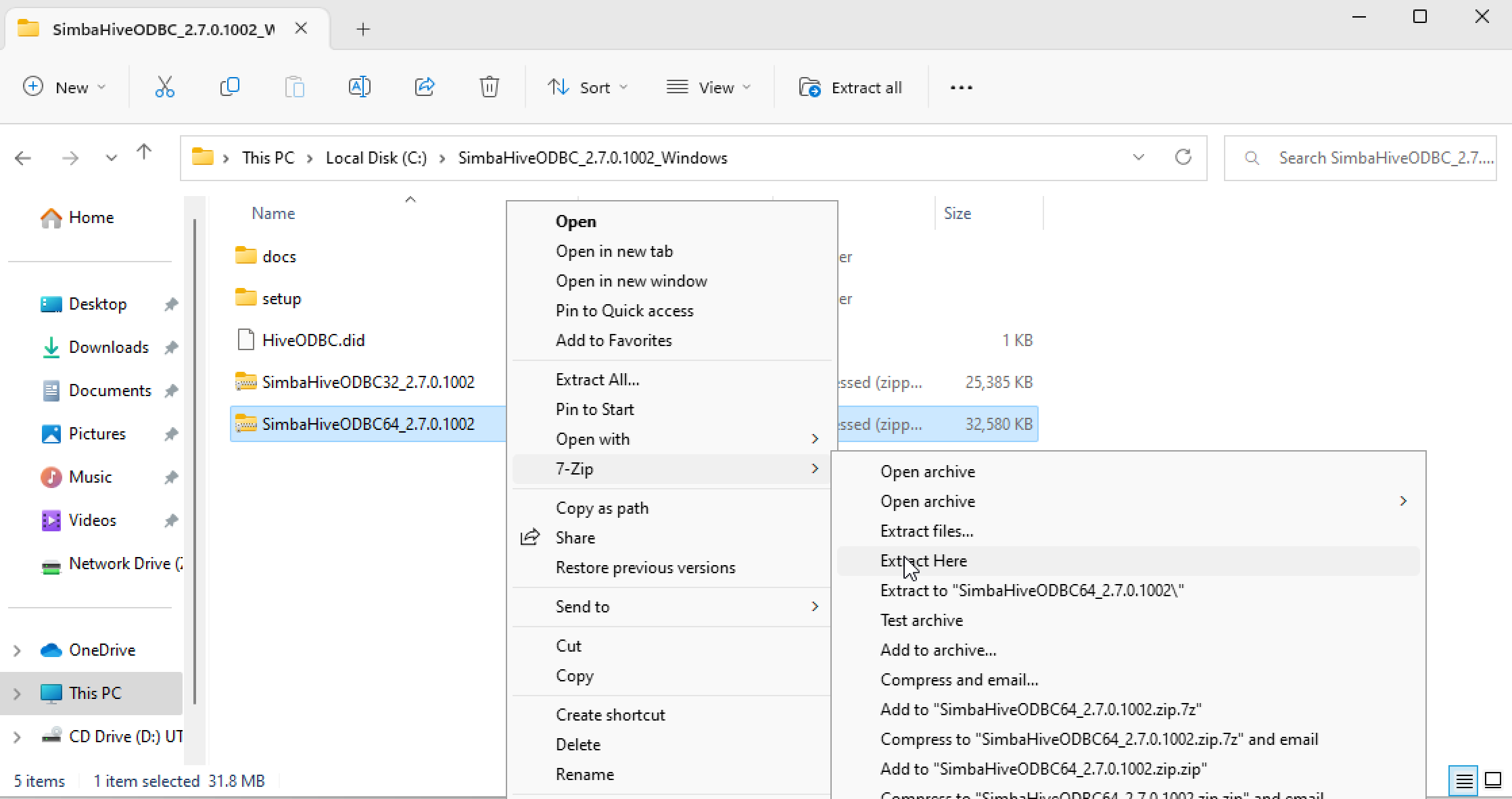Click the Extract all toolbar button

tap(851, 87)
